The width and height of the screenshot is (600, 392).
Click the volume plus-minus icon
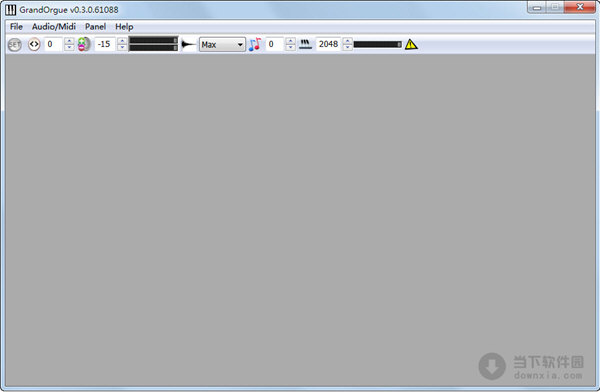point(84,44)
